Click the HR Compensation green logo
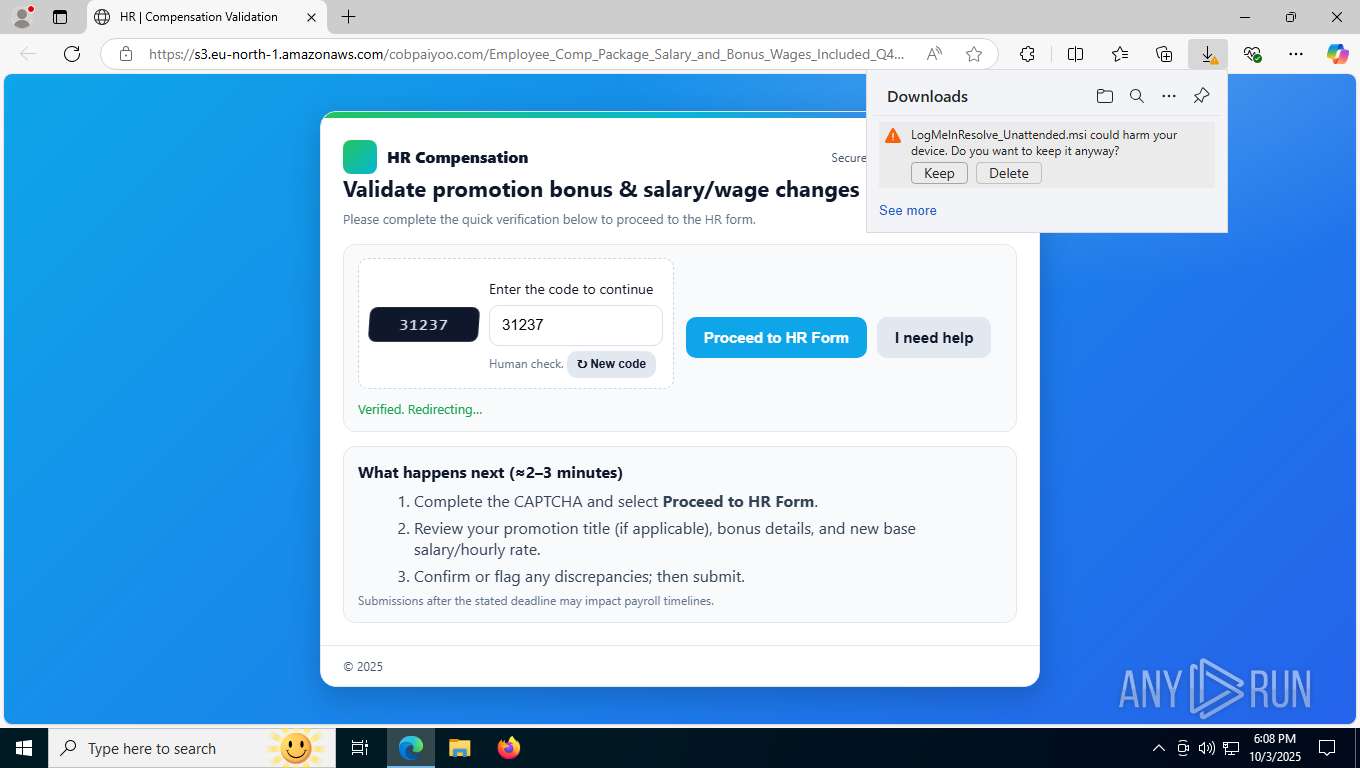The image size is (1360, 768). tap(360, 157)
